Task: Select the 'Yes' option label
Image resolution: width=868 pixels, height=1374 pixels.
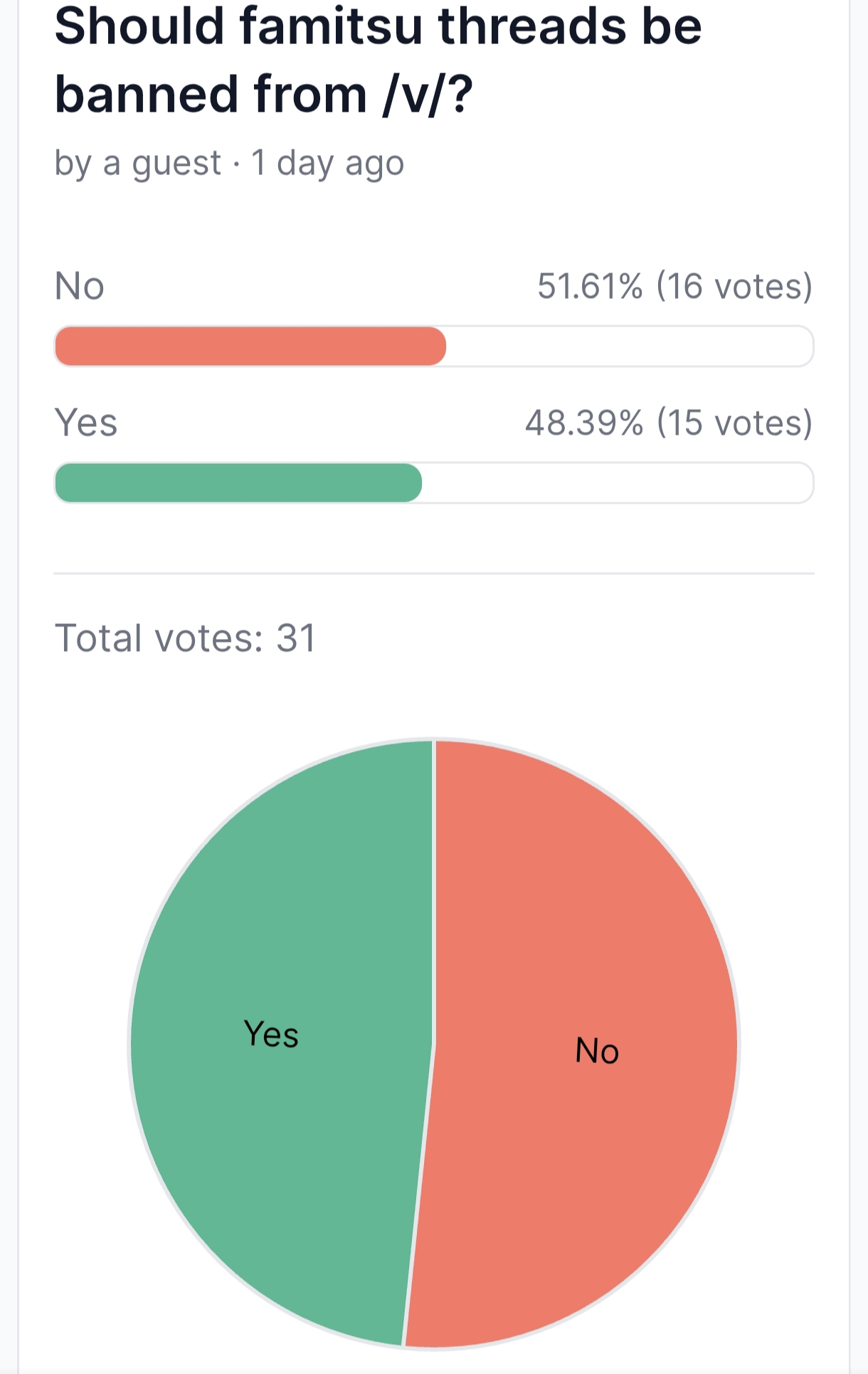Action: pos(86,423)
